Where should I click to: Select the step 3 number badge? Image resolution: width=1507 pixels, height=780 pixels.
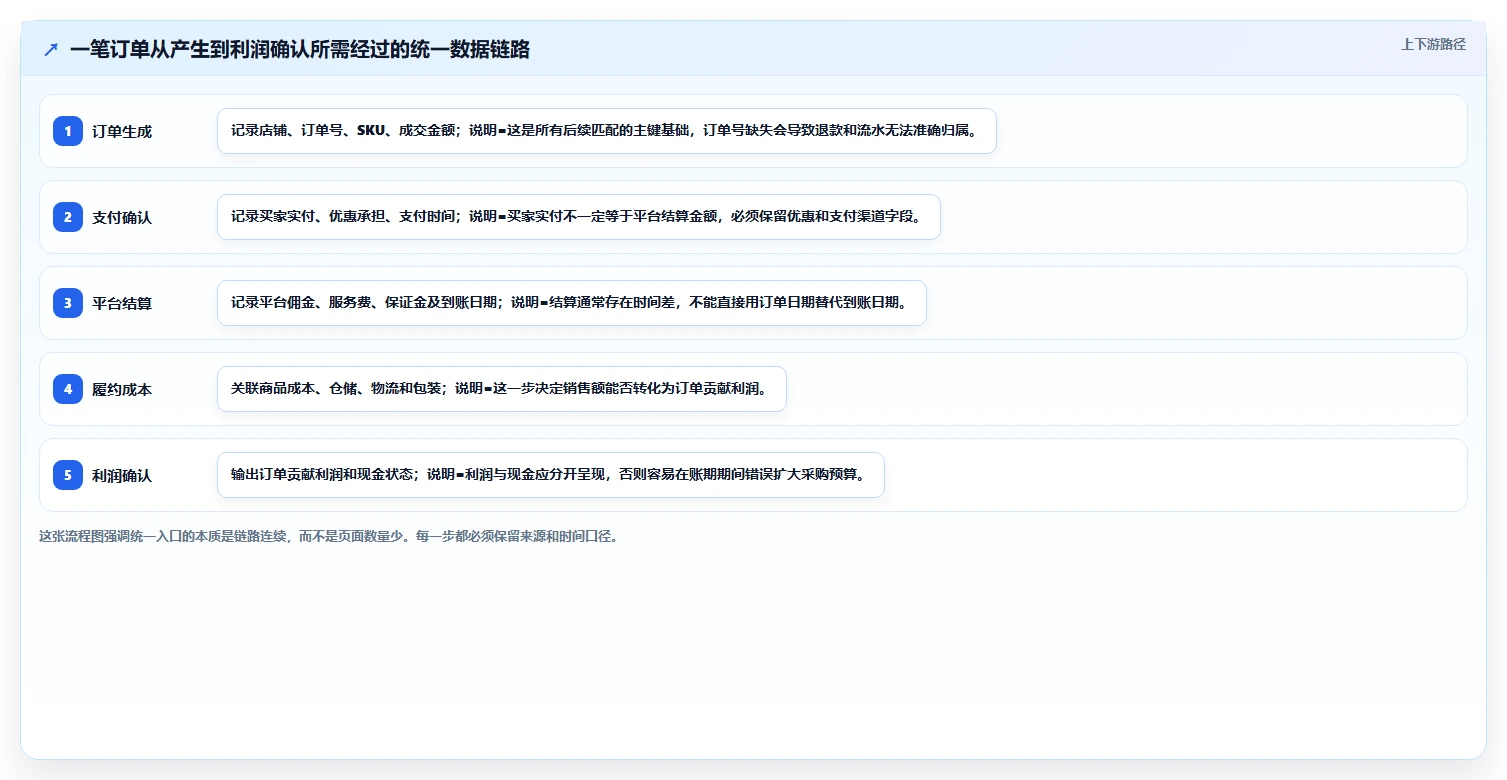pos(68,303)
